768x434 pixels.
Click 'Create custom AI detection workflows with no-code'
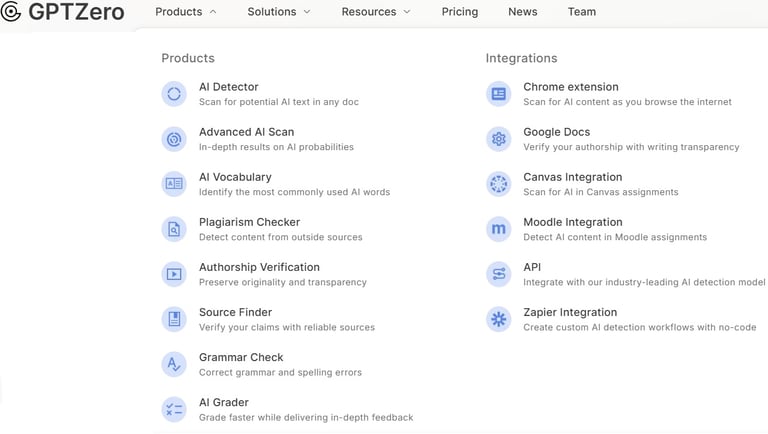640,327
